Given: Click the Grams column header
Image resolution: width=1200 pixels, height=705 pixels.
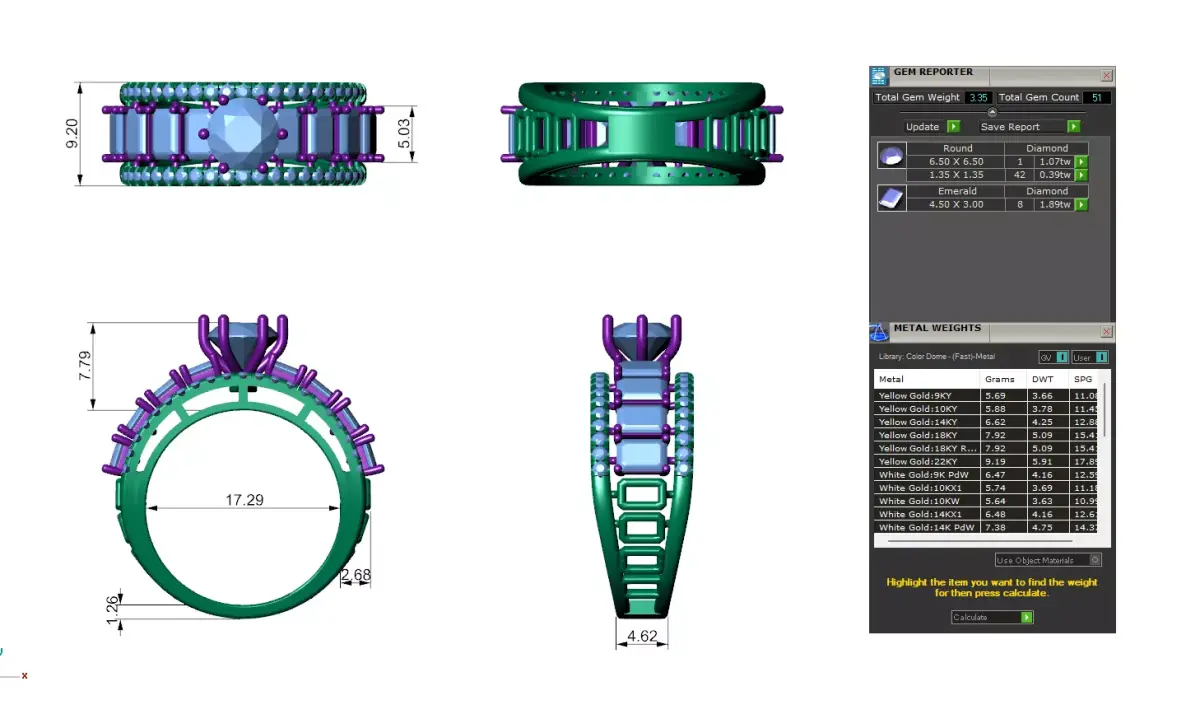Looking at the screenshot, I should click(1005, 379).
